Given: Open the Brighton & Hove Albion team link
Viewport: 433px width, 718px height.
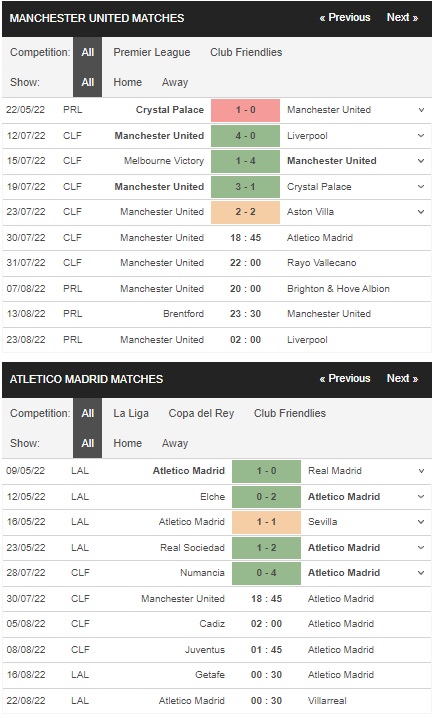Looking at the screenshot, I should pyautogui.click(x=338, y=288).
